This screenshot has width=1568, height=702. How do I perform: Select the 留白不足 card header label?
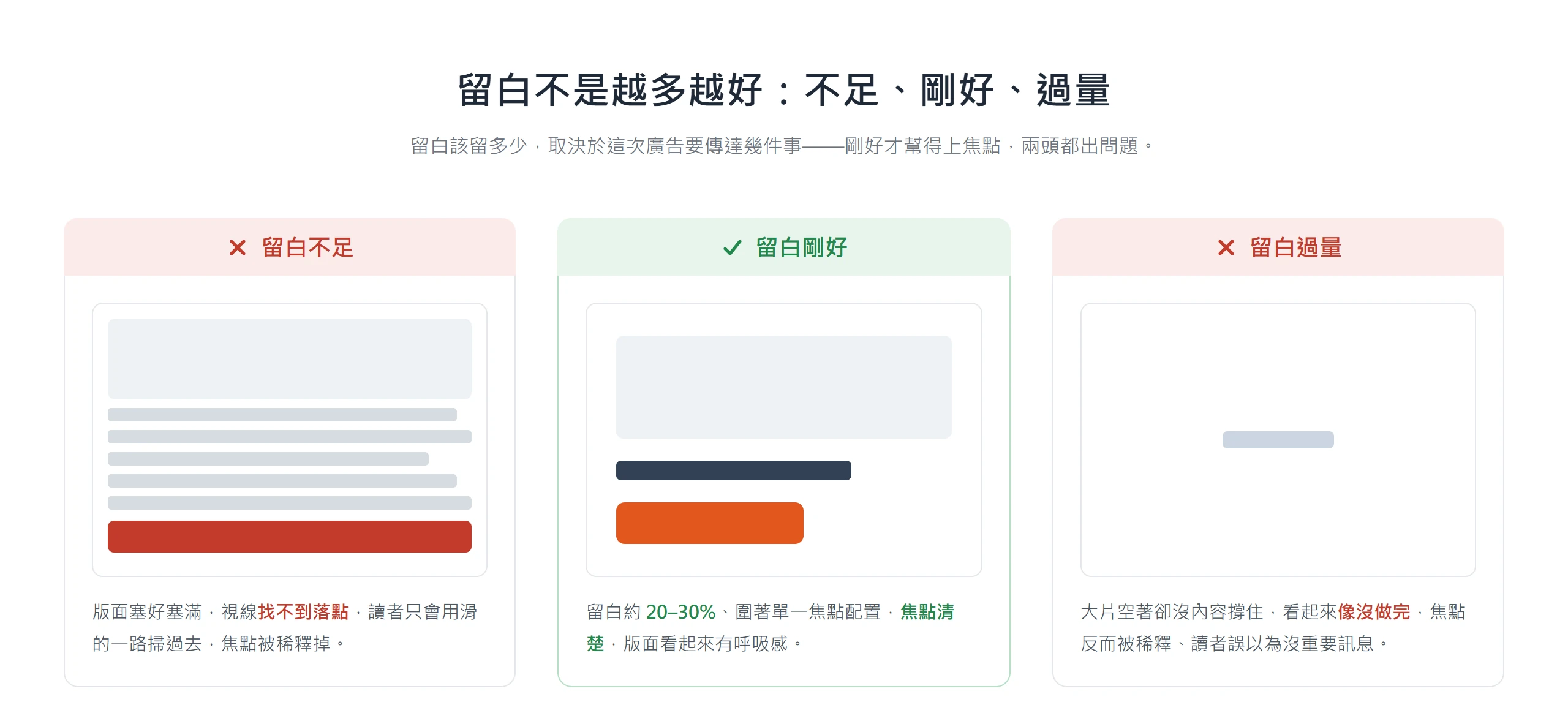tap(307, 247)
